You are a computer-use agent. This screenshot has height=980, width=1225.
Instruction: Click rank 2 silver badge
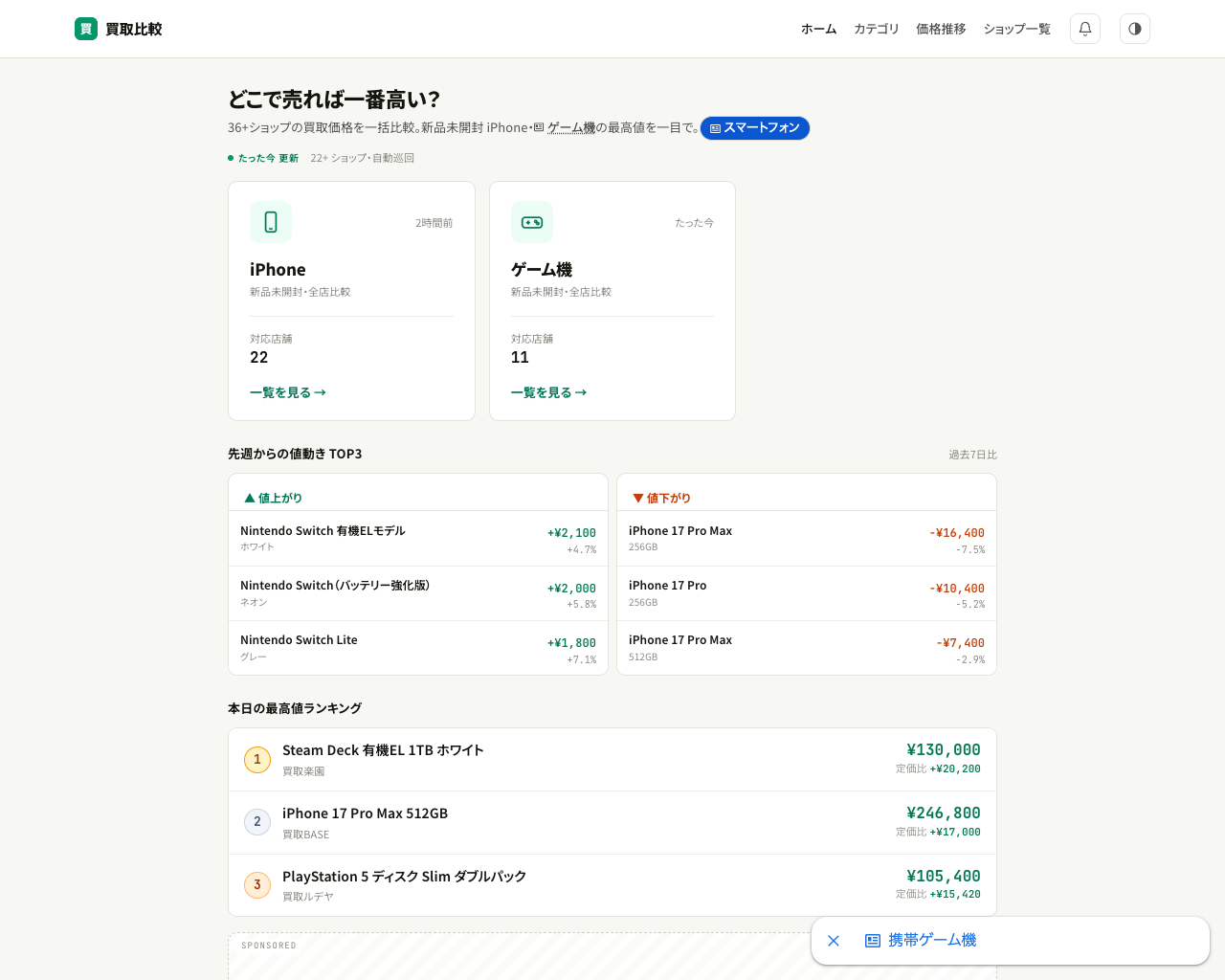coord(257,821)
